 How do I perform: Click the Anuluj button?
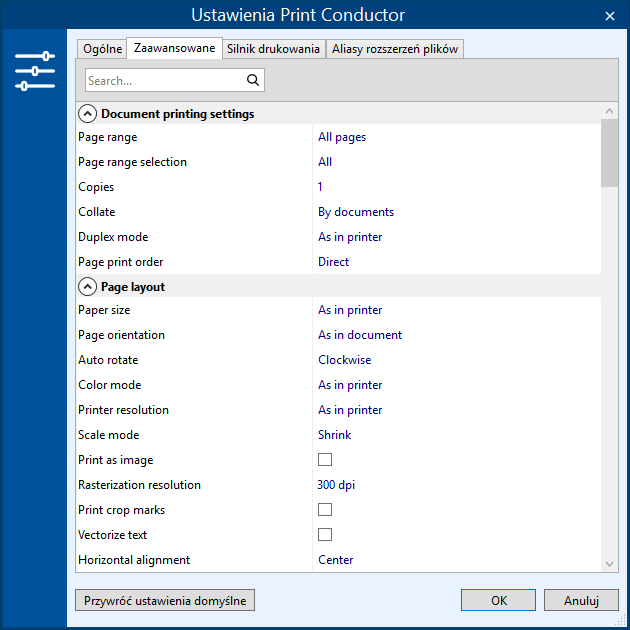(581, 600)
